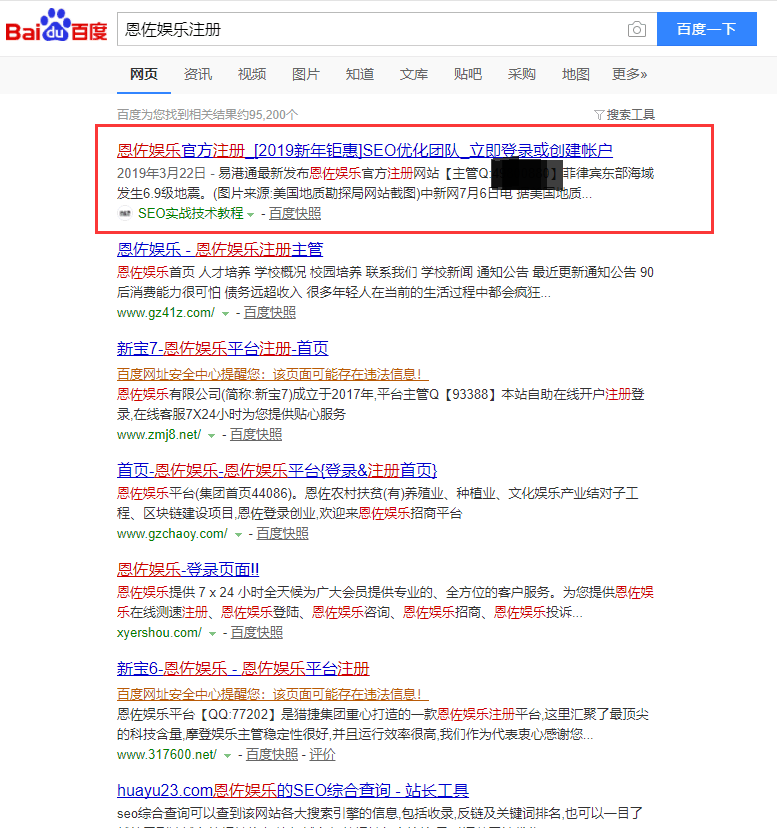Open the 贴吧 tab
Image resolution: width=777 pixels, height=828 pixels.
467,74
